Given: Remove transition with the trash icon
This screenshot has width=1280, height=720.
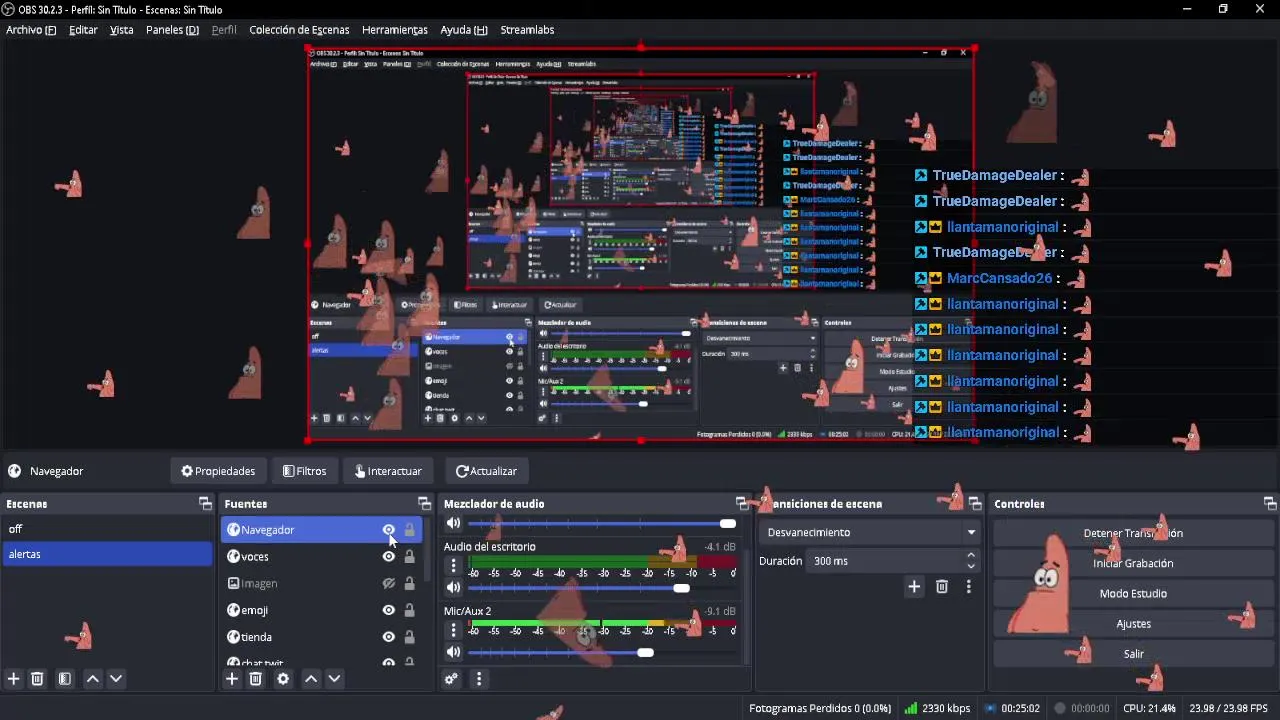Looking at the screenshot, I should point(942,587).
